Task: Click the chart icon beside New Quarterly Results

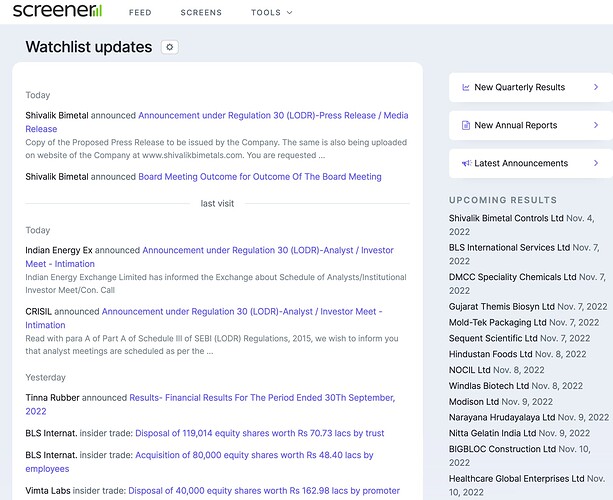Action: point(466,87)
